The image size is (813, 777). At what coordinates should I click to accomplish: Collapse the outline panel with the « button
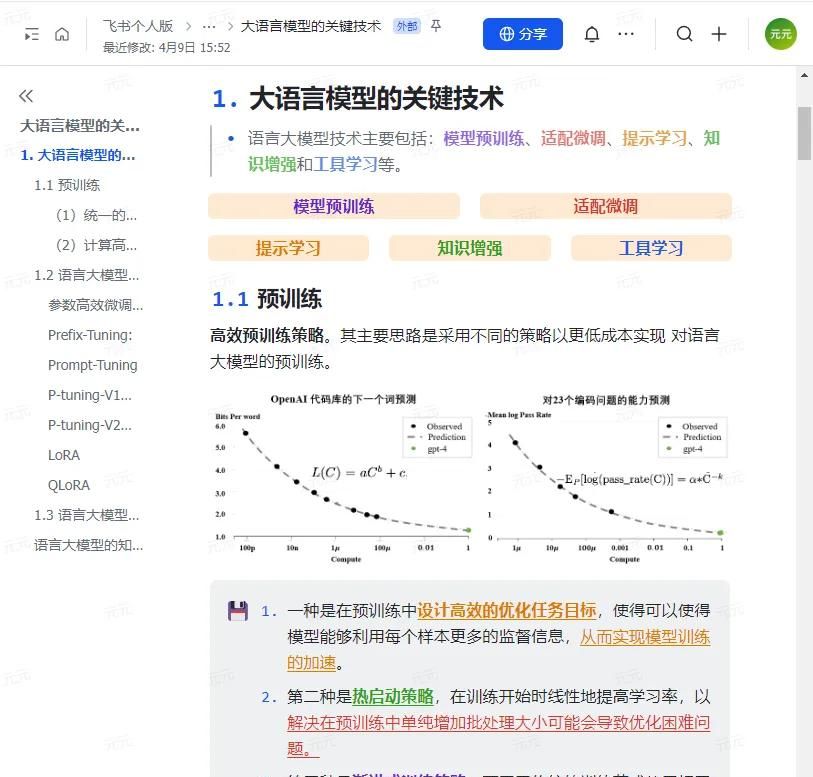25,95
